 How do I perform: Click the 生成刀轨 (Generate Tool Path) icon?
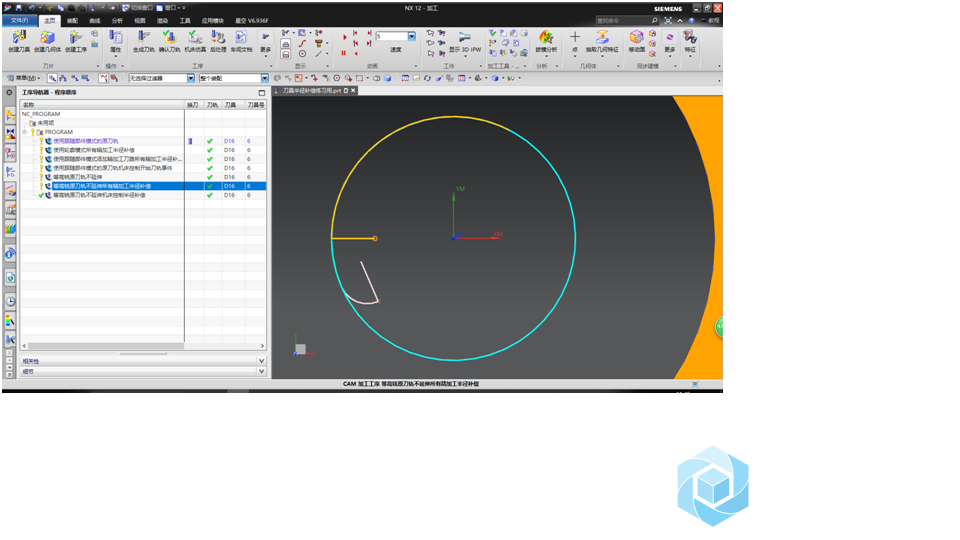point(144,42)
